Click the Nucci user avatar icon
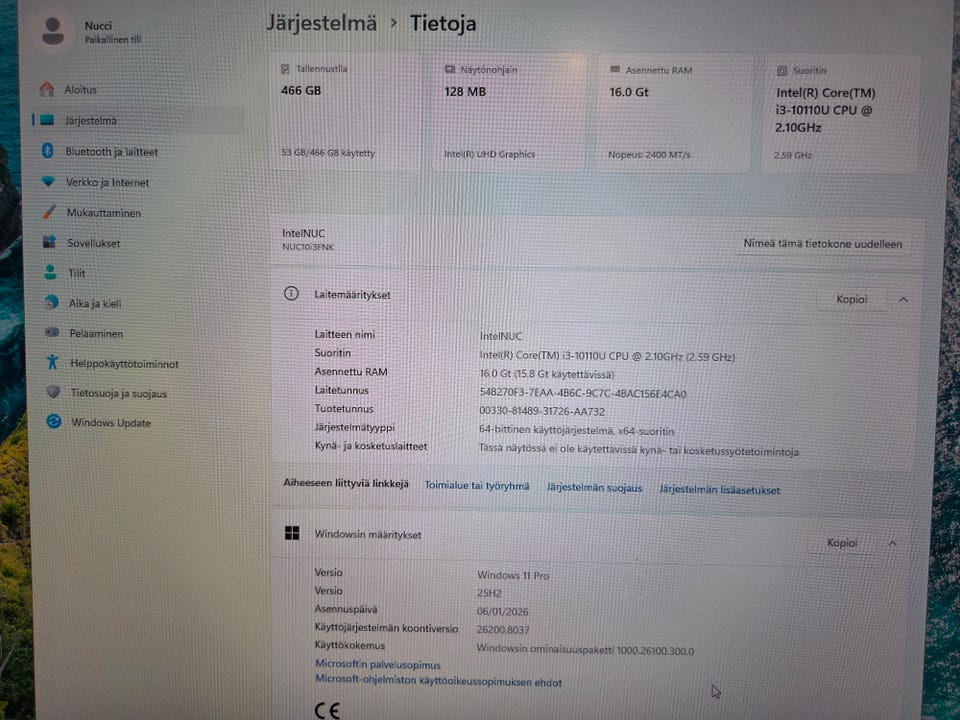Image resolution: width=960 pixels, height=720 pixels. click(x=53, y=31)
